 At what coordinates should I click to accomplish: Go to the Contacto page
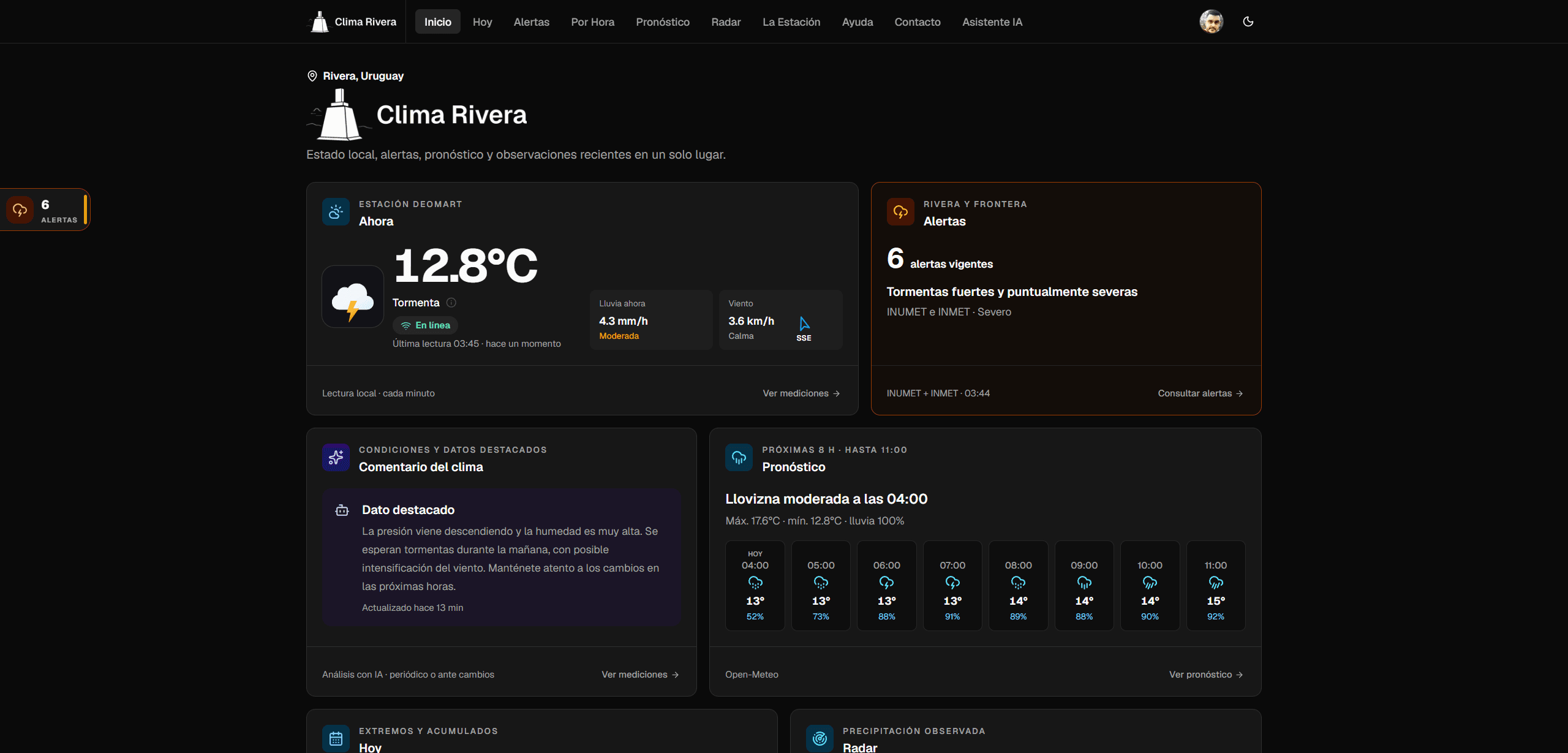coord(917,22)
